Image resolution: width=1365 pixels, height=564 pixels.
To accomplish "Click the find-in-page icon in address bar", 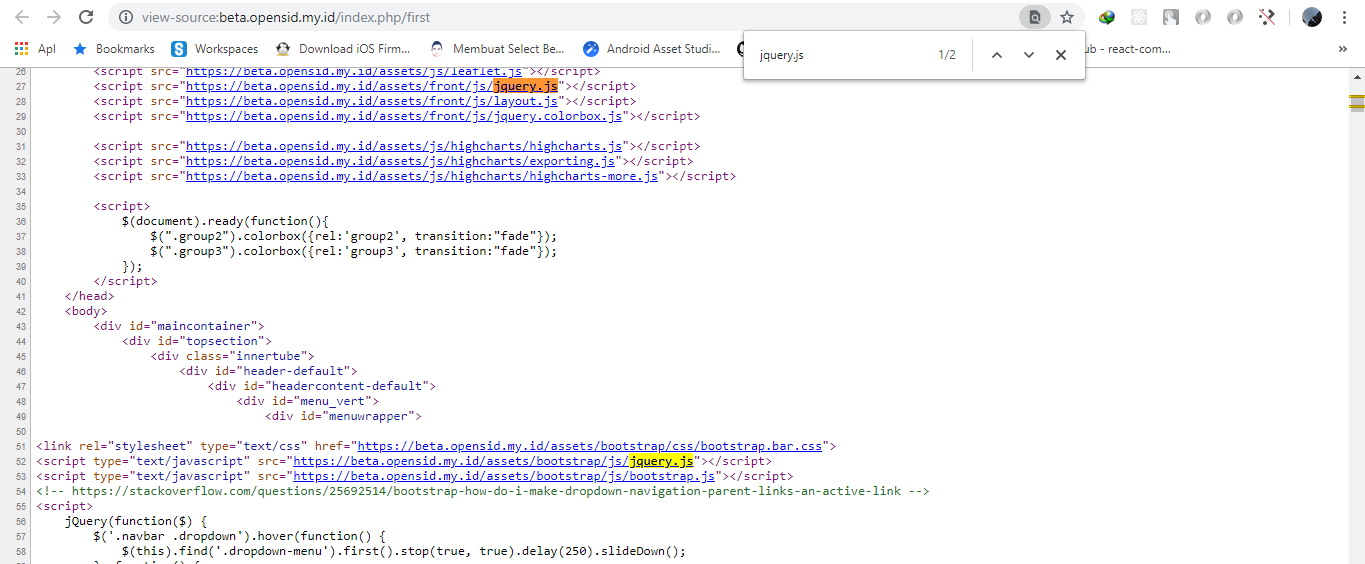I will point(1035,17).
